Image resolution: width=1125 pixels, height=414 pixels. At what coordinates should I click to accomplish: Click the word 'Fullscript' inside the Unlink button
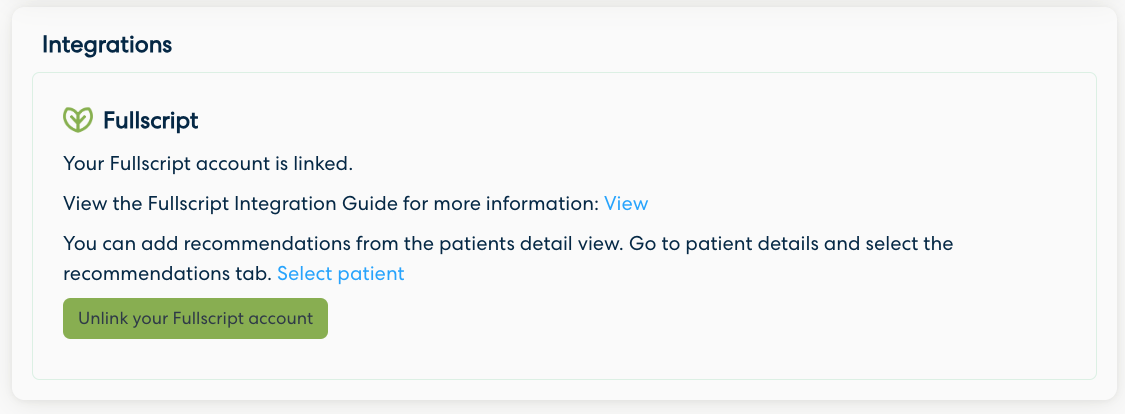pyautogui.click(x=207, y=319)
